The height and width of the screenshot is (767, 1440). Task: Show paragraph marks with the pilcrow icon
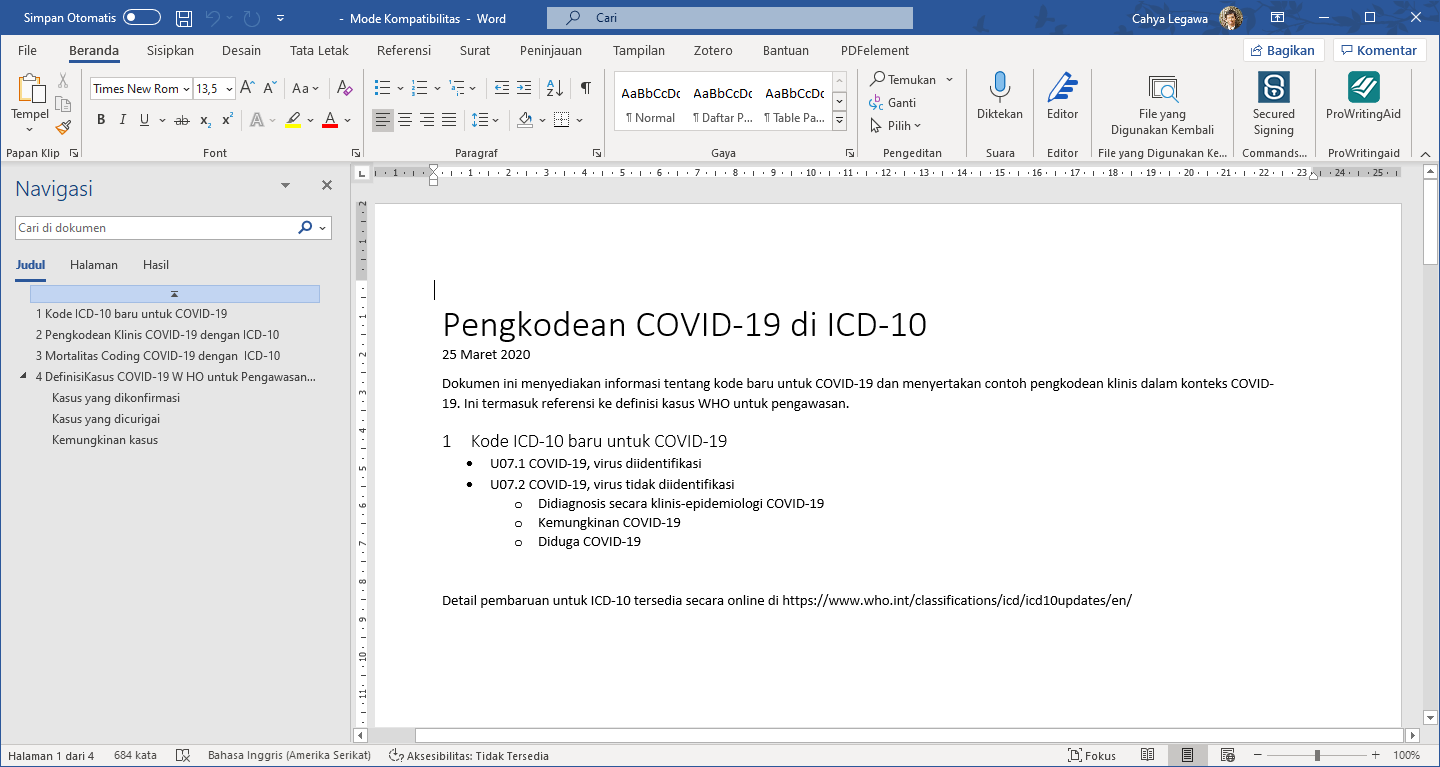[x=586, y=88]
